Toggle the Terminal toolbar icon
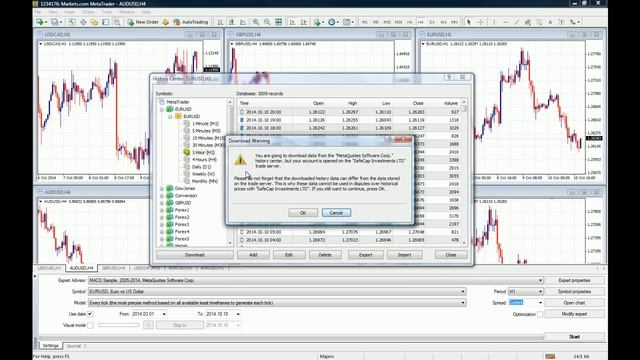 coord(105,22)
